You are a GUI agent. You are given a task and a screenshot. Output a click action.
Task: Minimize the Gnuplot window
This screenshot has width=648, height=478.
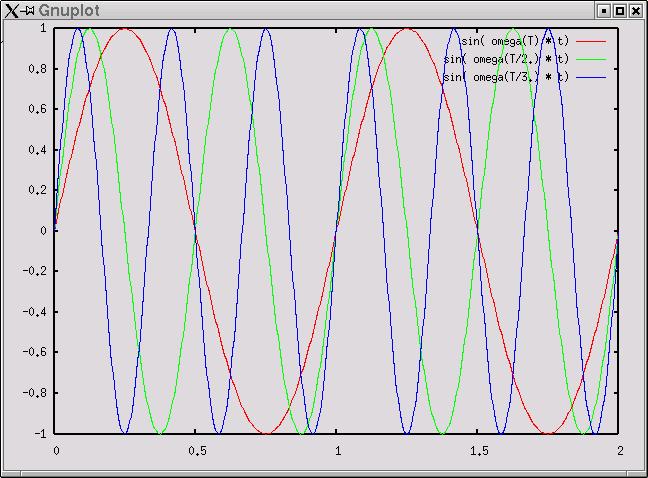pos(603,10)
